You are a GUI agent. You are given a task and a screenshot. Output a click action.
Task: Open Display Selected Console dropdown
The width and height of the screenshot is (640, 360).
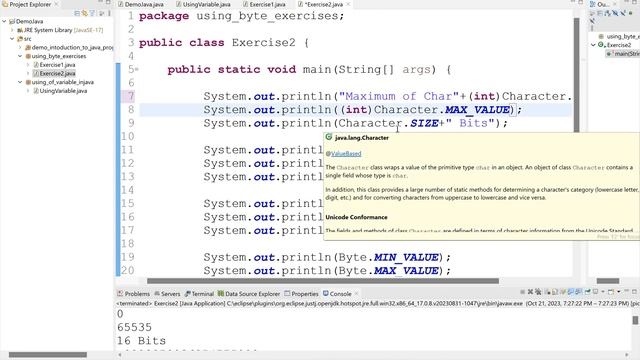tap(603, 292)
